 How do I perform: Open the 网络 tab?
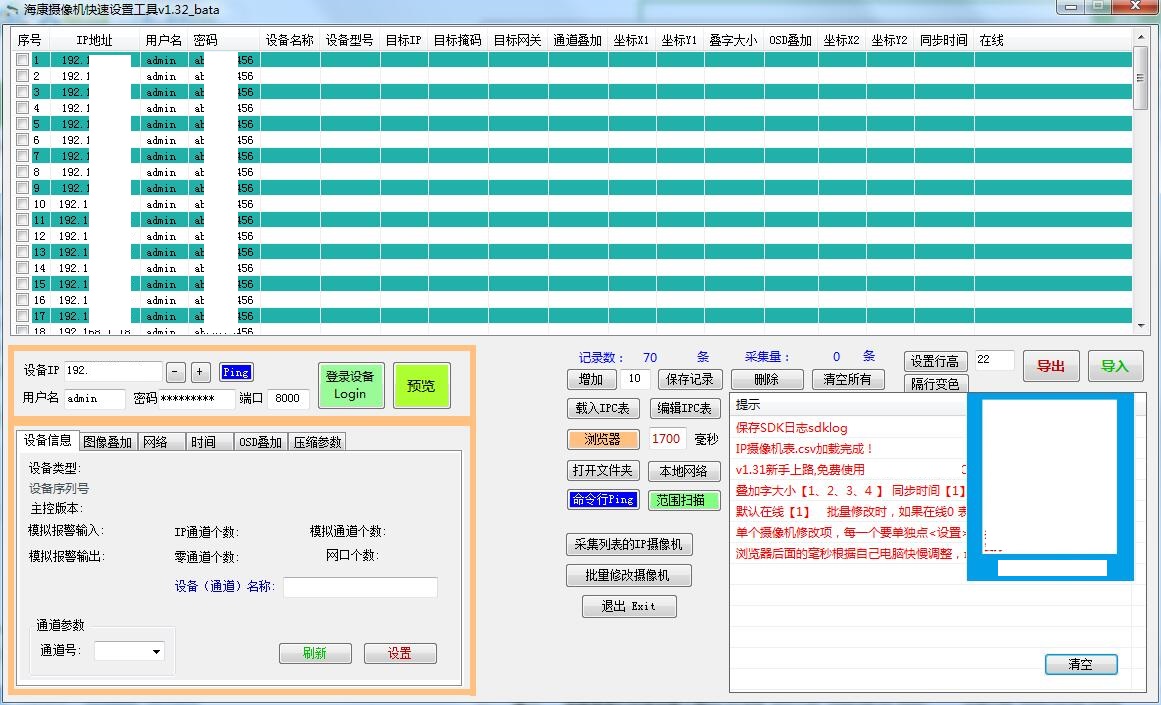[160, 442]
